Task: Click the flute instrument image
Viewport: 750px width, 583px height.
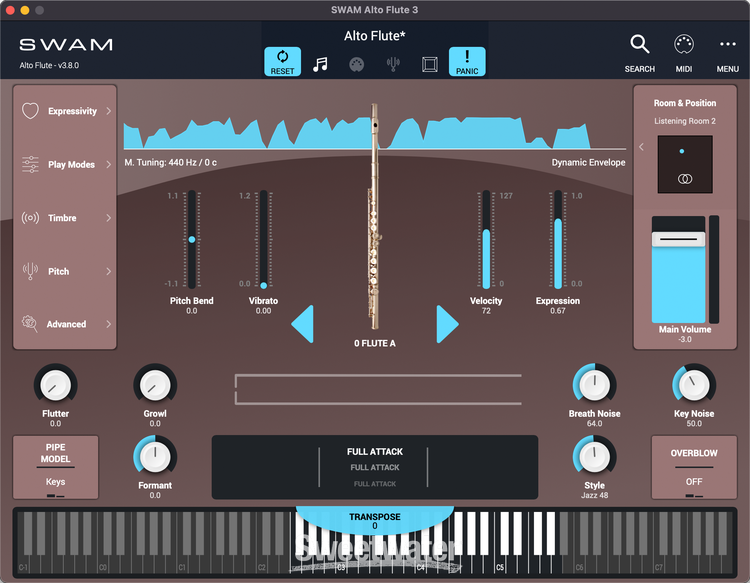Action: point(374,216)
